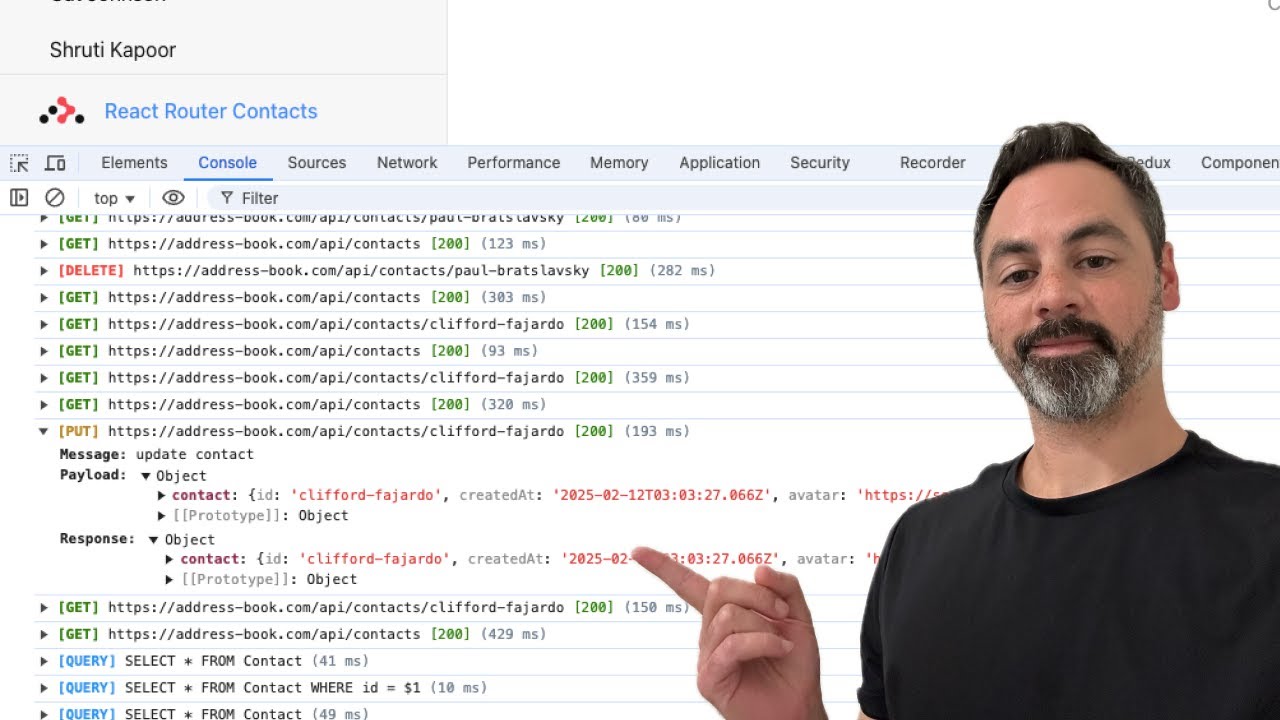Screen dimensions: 1280x720
Task: Clear the console with the circle-slash icon
Action: pos(55,198)
